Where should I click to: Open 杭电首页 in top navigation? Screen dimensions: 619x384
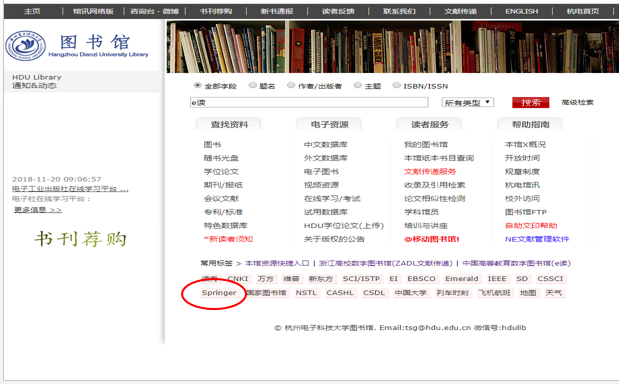583,11
